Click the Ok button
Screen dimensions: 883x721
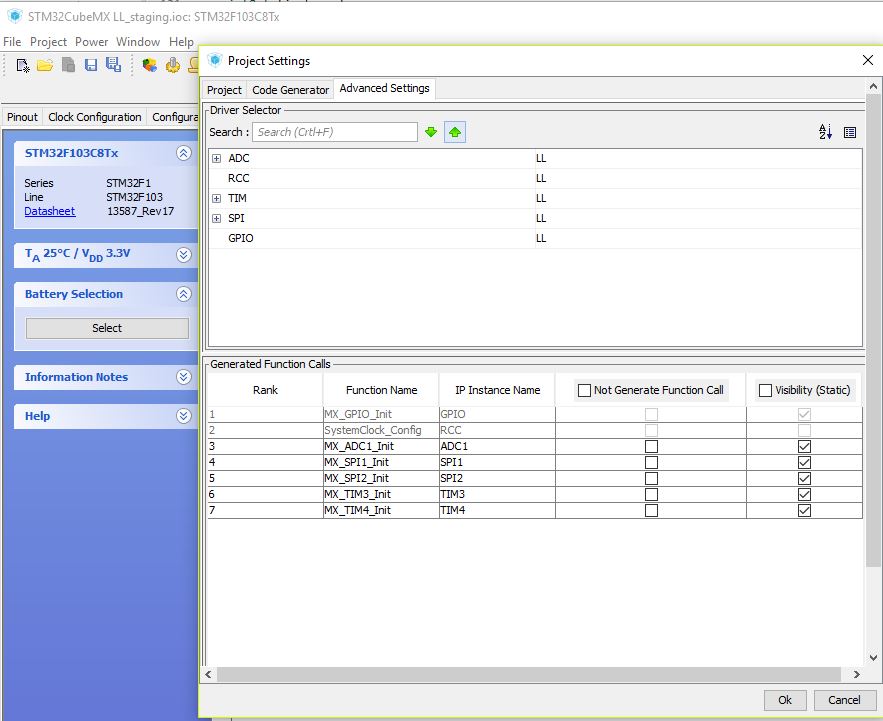pyautogui.click(x=785, y=700)
